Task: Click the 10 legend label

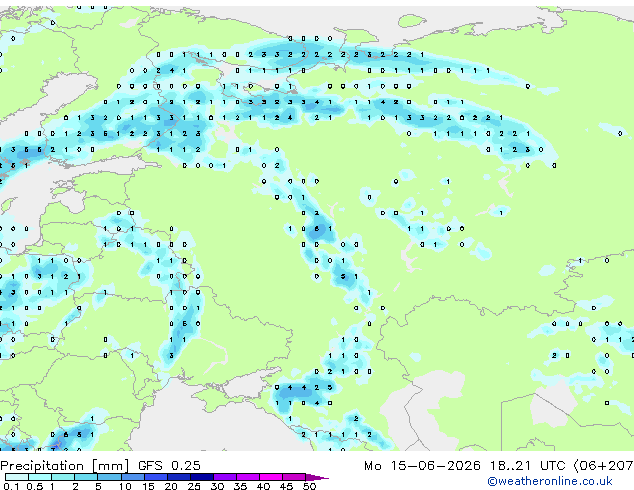Action: tap(125, 486)
